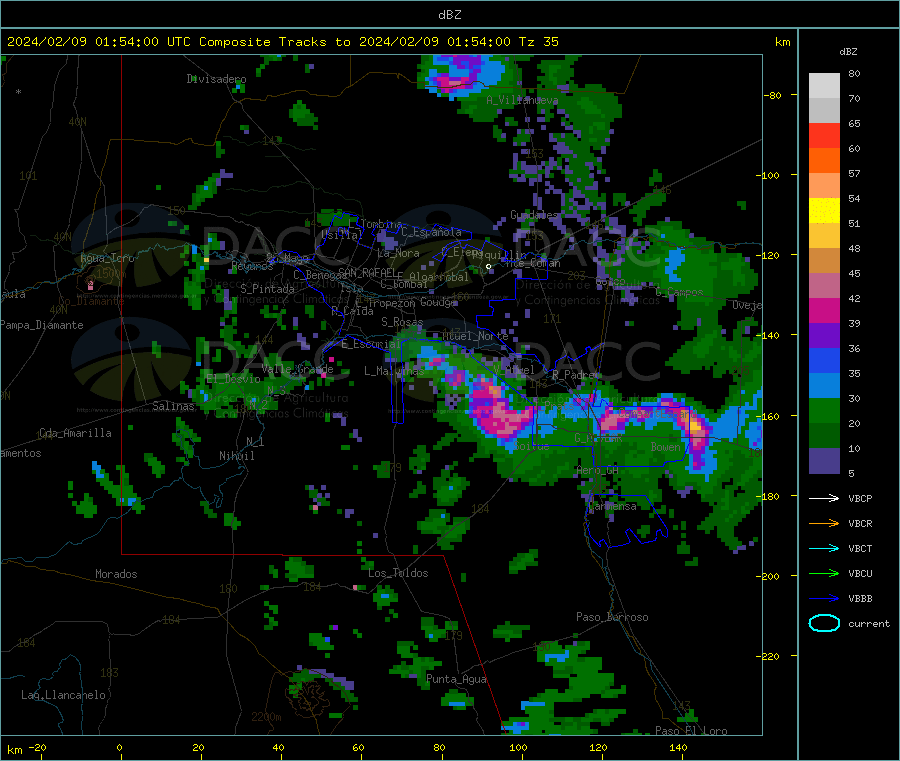Select the magenta 39-42 dBZ swatch

tap(824, 310)
